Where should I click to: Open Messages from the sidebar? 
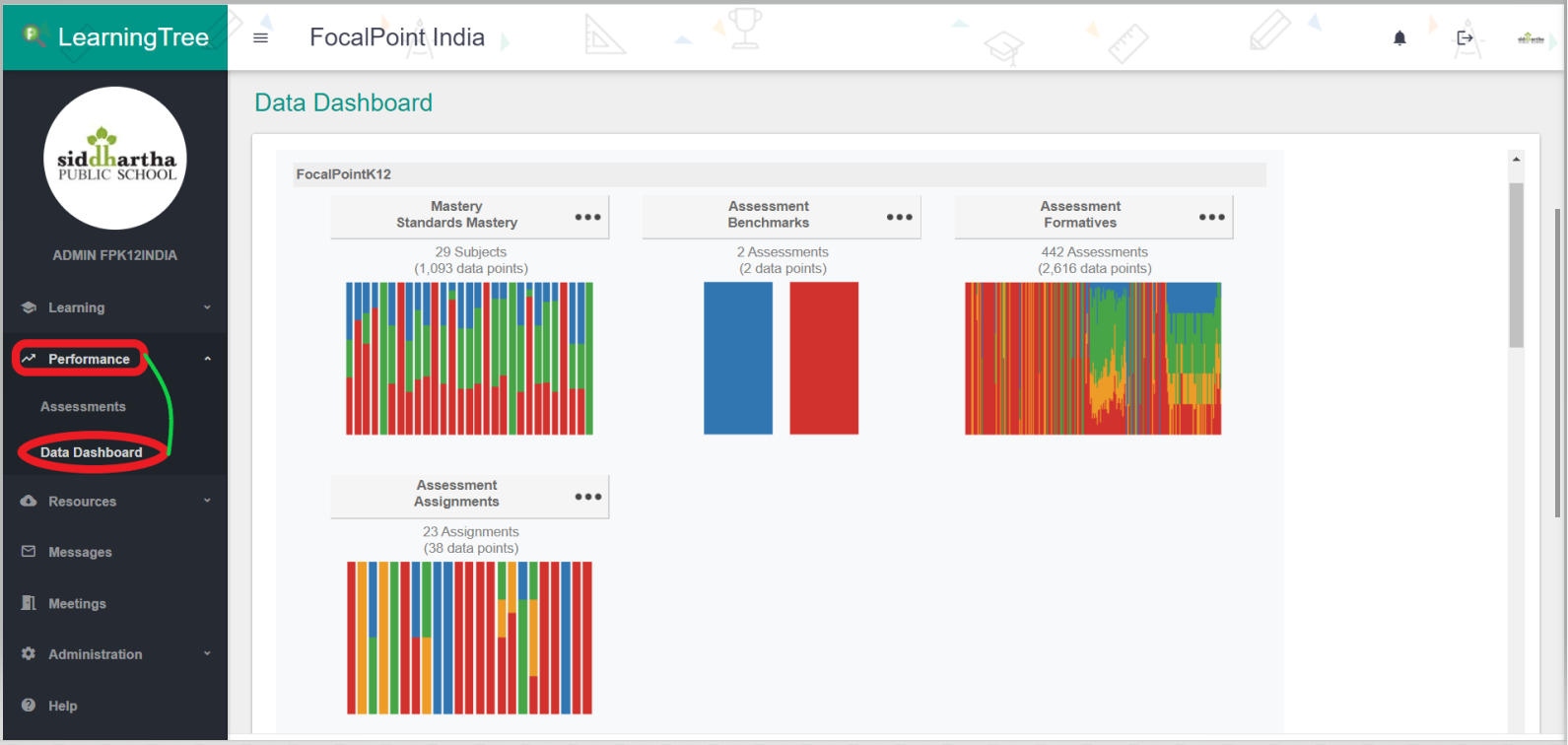coord(80,553)
